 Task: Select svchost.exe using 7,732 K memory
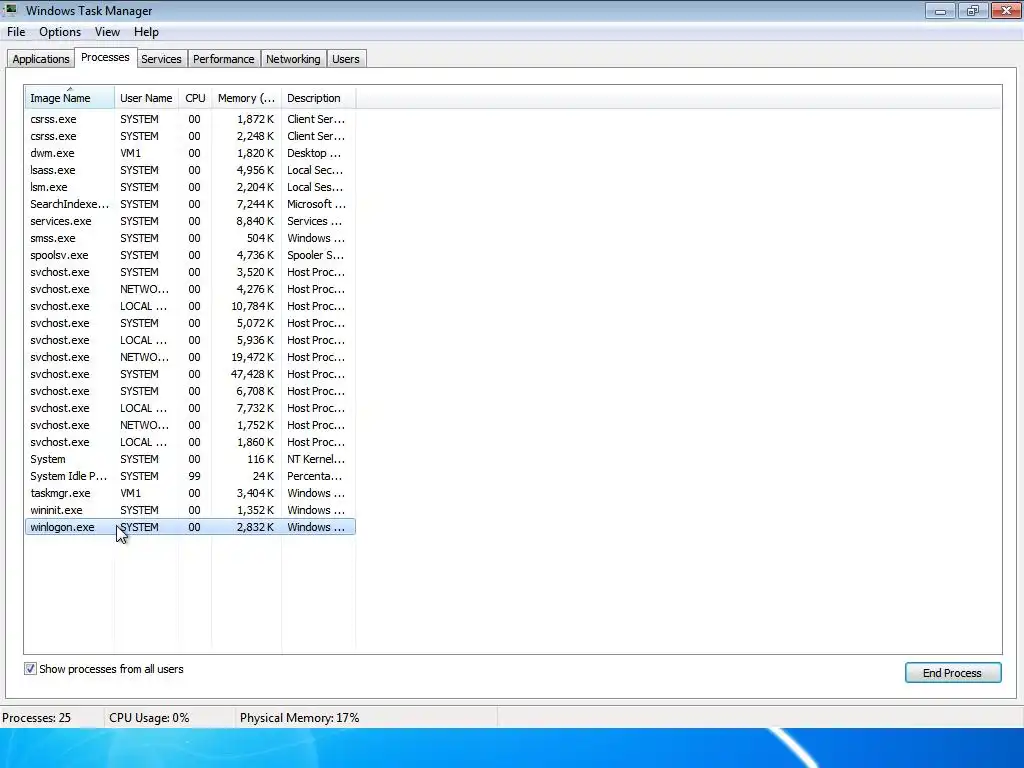coord(190,408)
